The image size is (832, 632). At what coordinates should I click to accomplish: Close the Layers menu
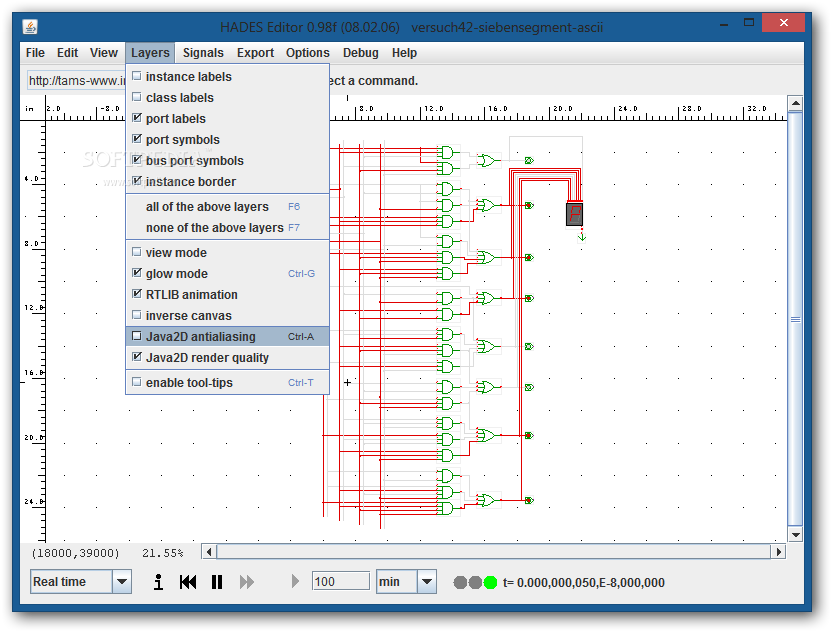[150, 53]
